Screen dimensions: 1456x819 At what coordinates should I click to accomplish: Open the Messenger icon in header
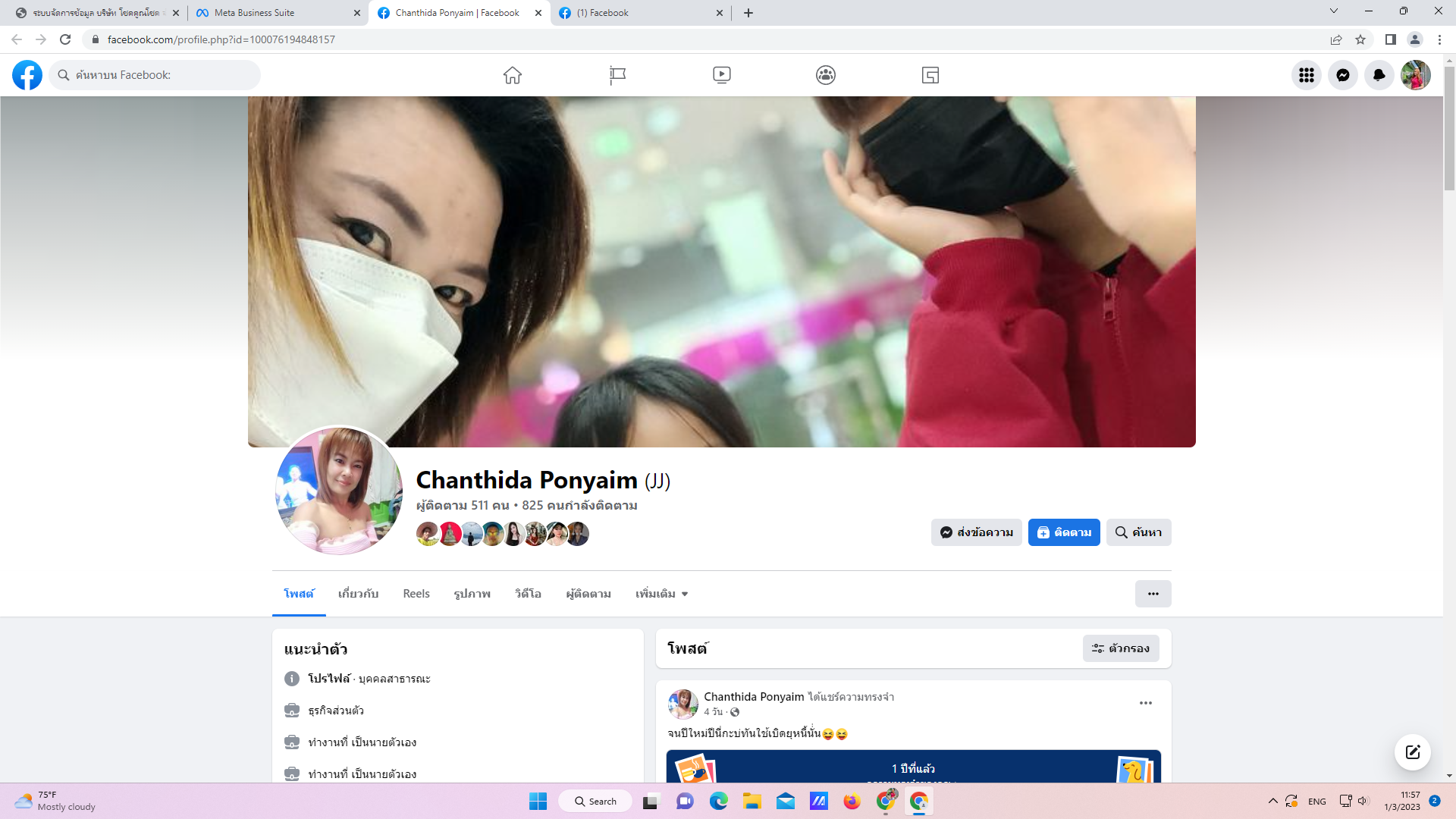point(1342,75)
